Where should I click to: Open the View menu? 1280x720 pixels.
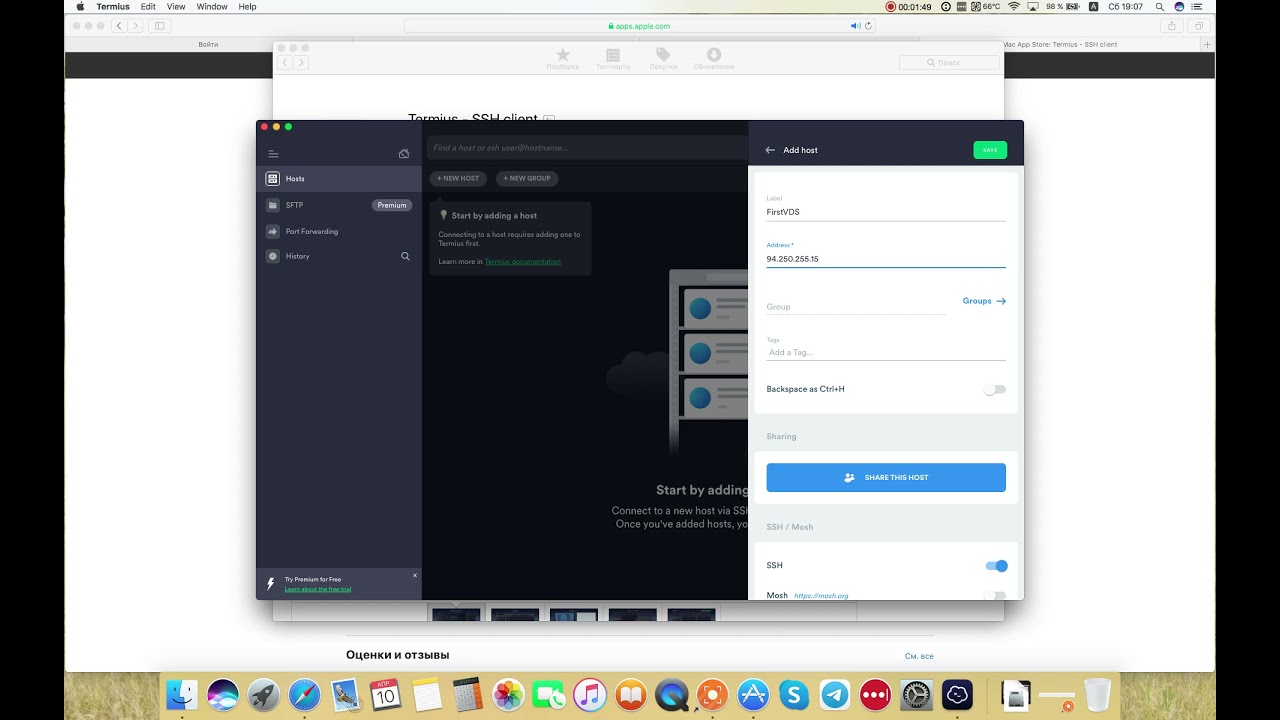pos(176,7)
